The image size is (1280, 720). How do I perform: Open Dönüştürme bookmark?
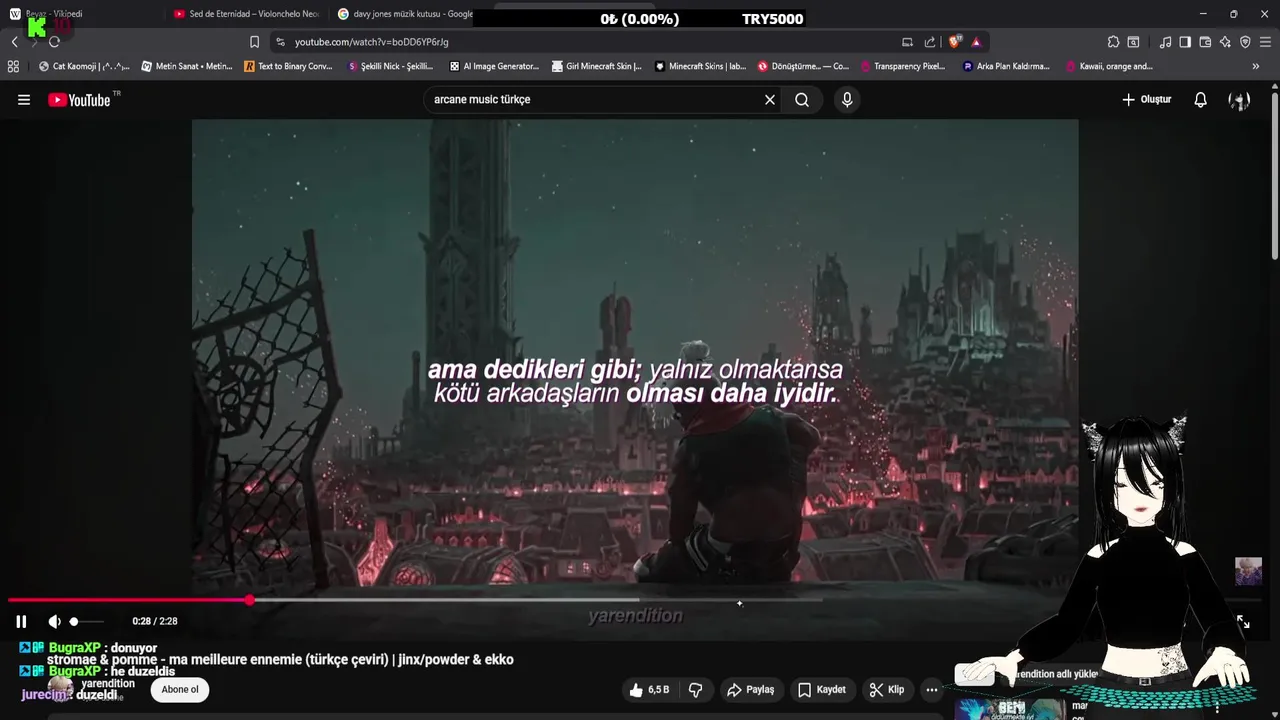(x=803, y=67)
